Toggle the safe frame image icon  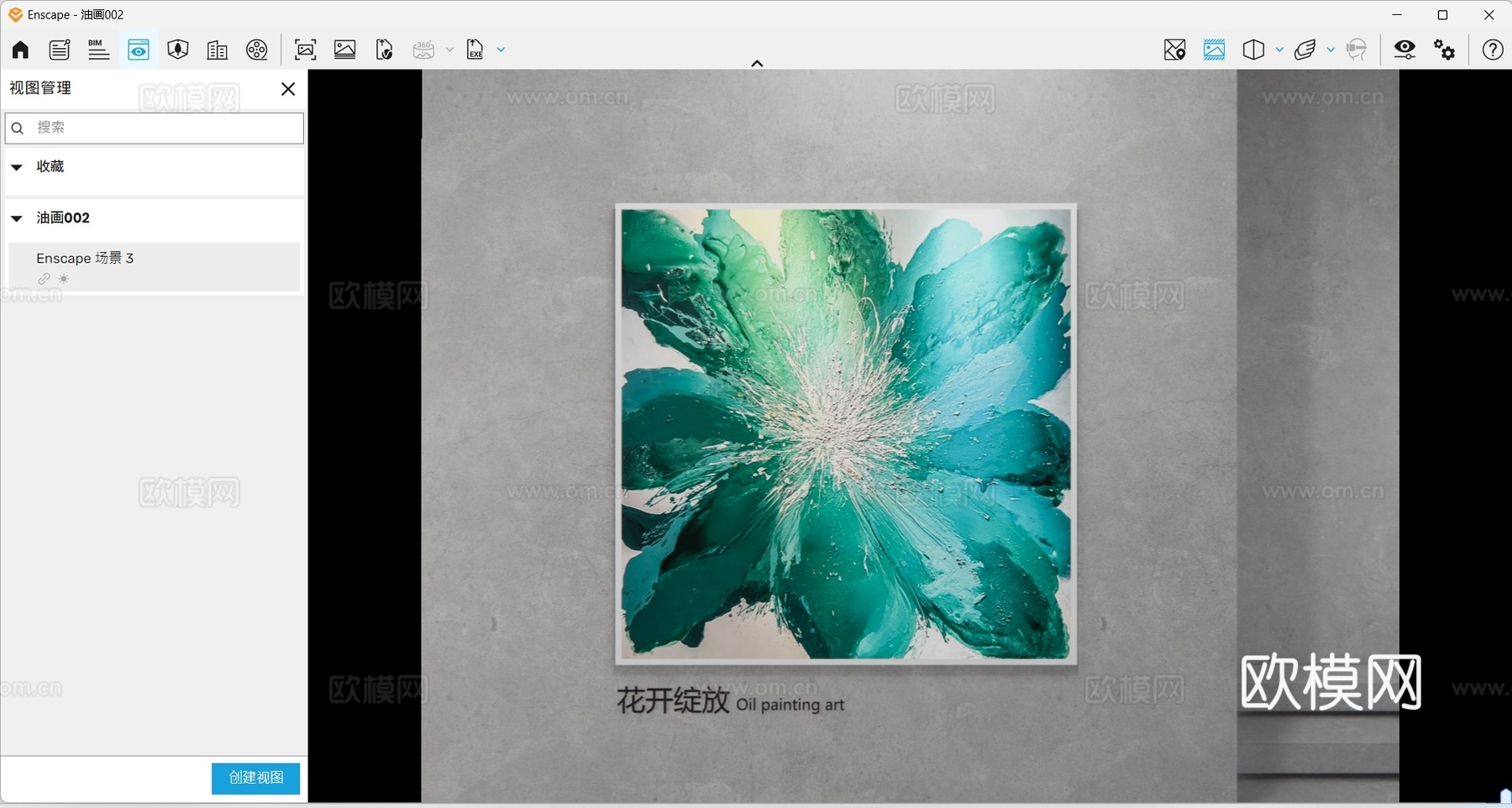pyautogui.click(x=1215, y=50)
